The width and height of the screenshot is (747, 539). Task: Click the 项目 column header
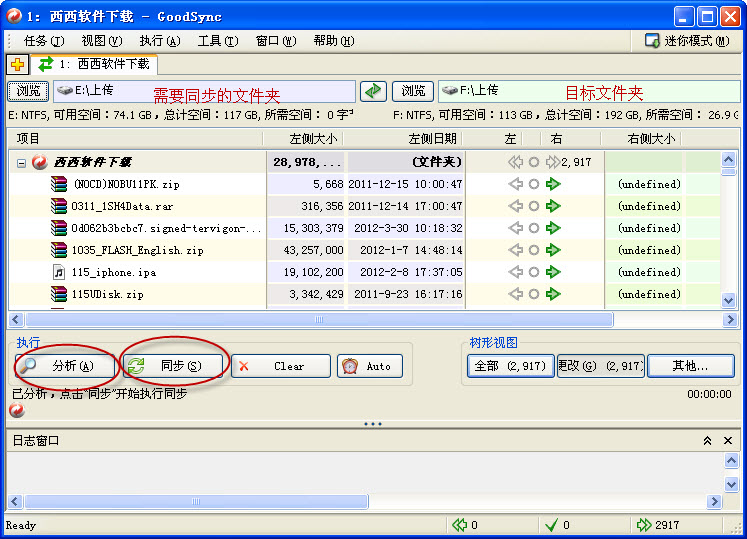tap(135, 139)
